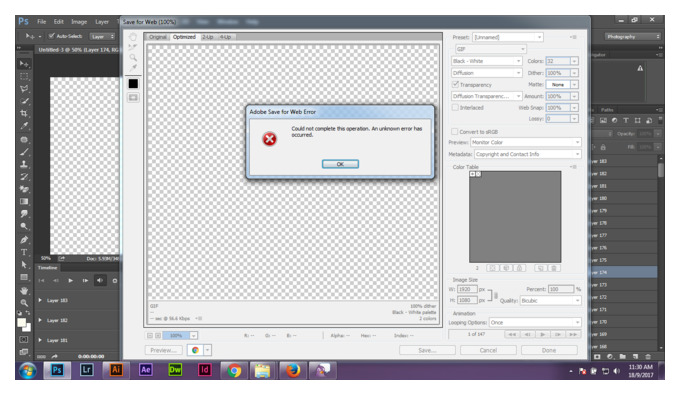Select the Rectangular Marquee tool
680x395 pixels.
coord(24,76)
